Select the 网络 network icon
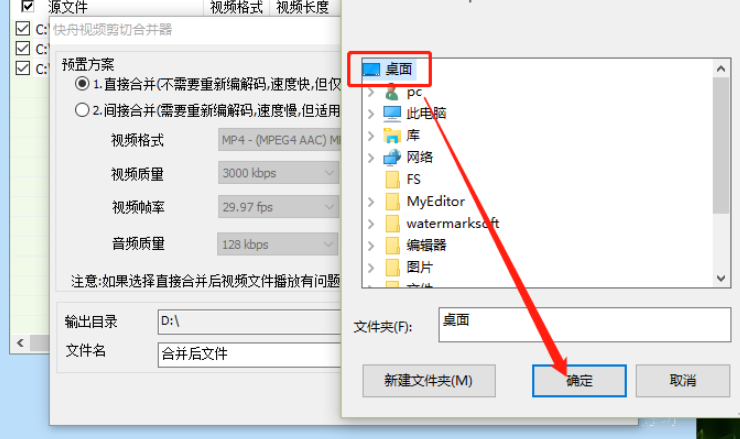Screen dimensions: 740x439 (x=392, y=157)
